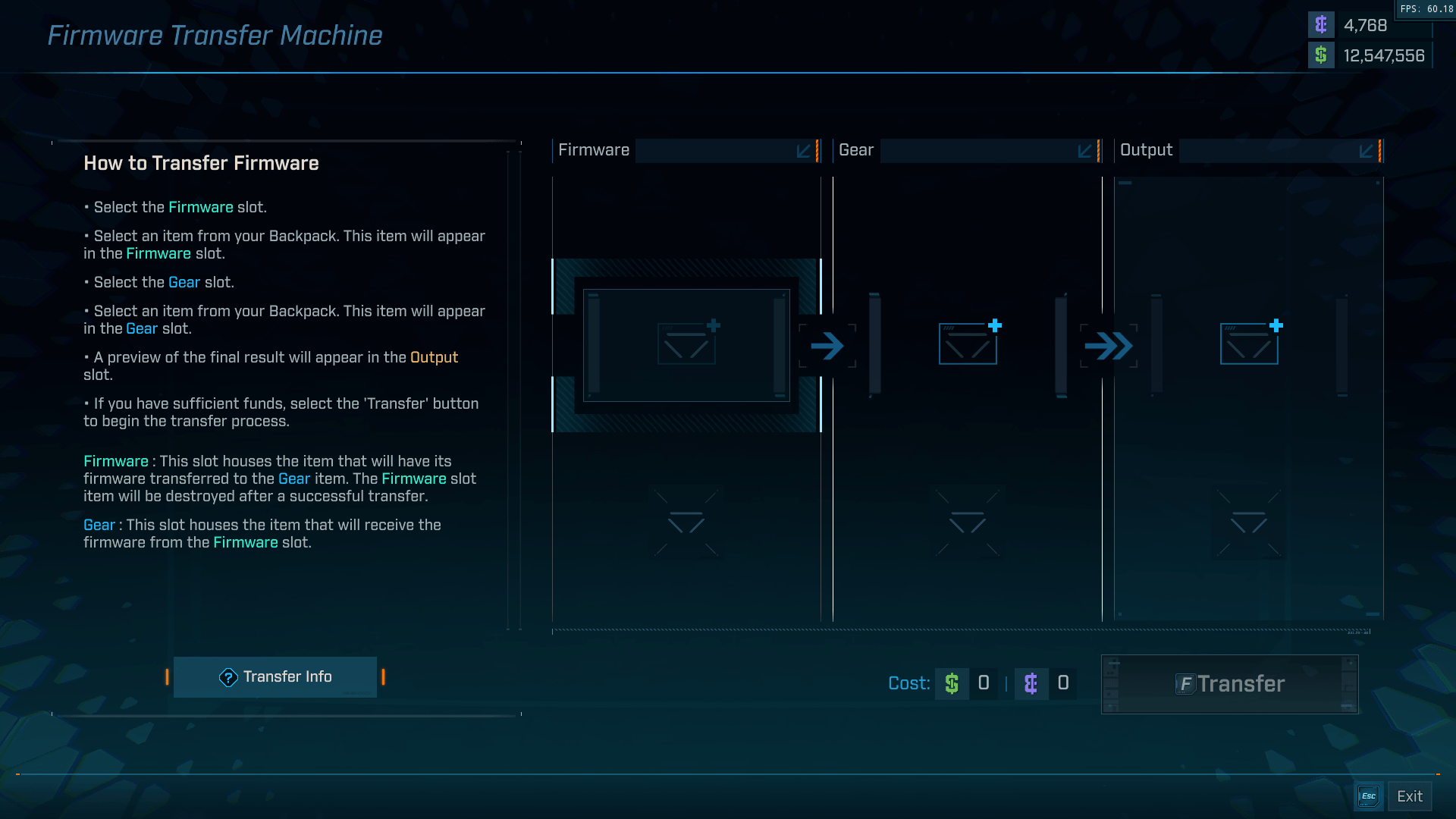This screenshot has height=819, width=1456.
Task: Click the Gear column label
Action: coord(856,150)
